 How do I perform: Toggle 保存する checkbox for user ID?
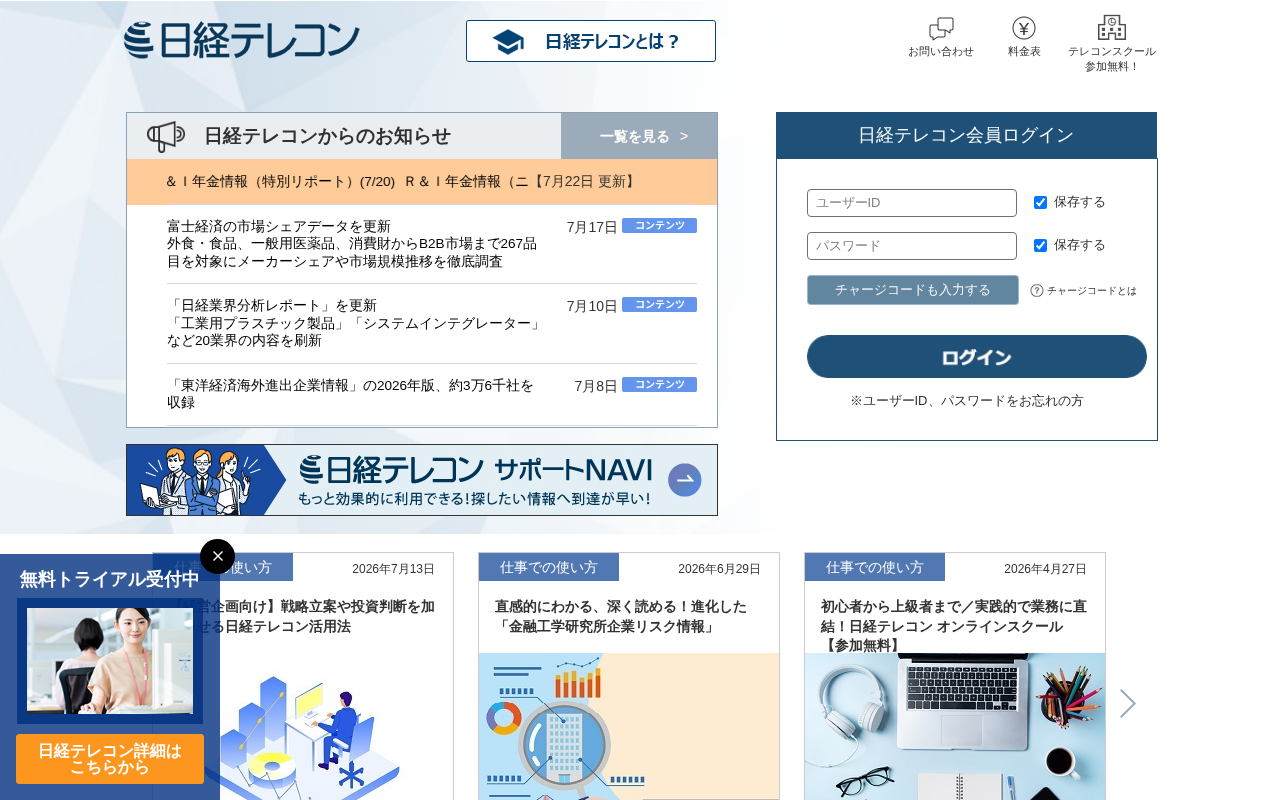(1040, 202)
